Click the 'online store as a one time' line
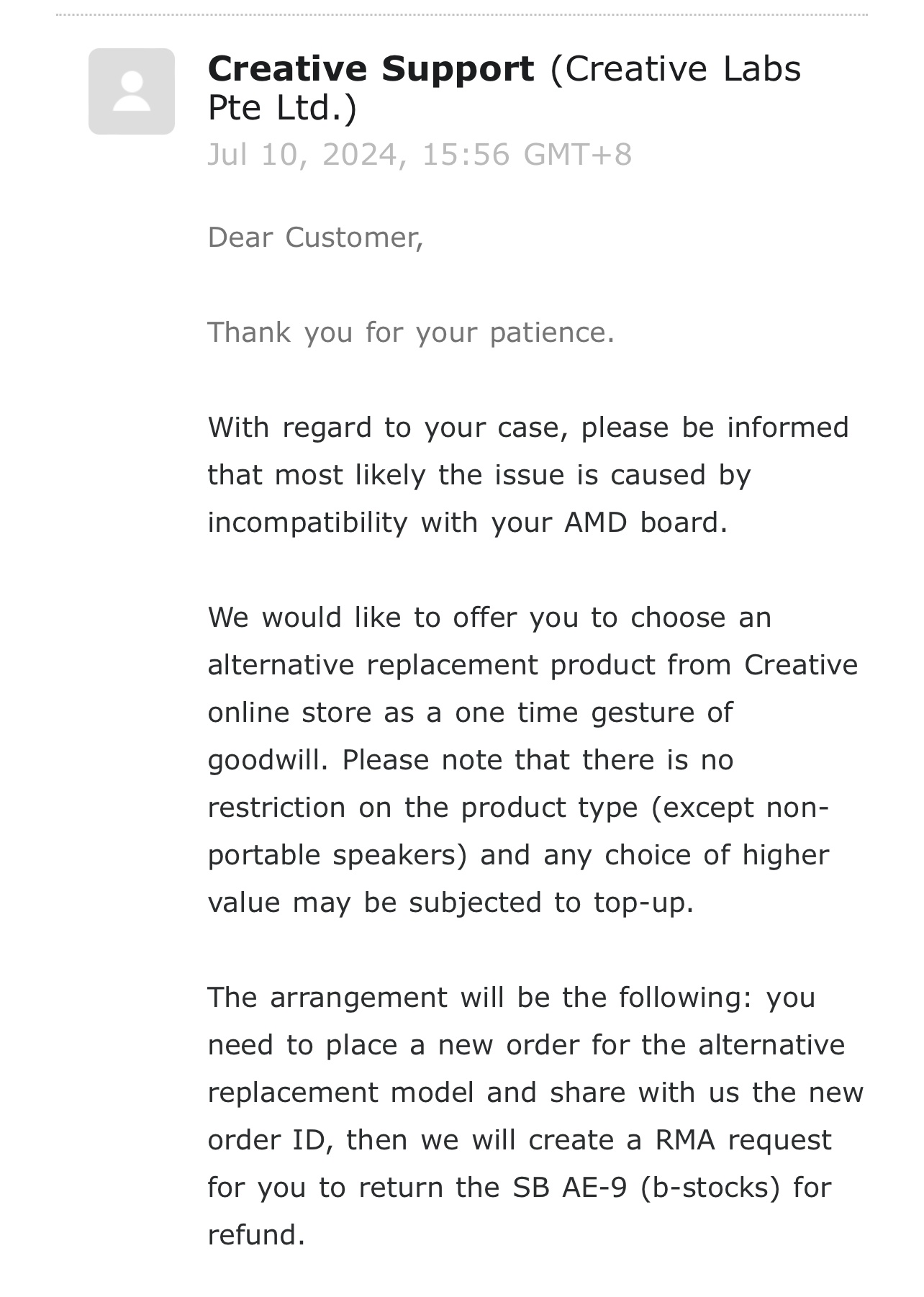 [x=470, y=713]
